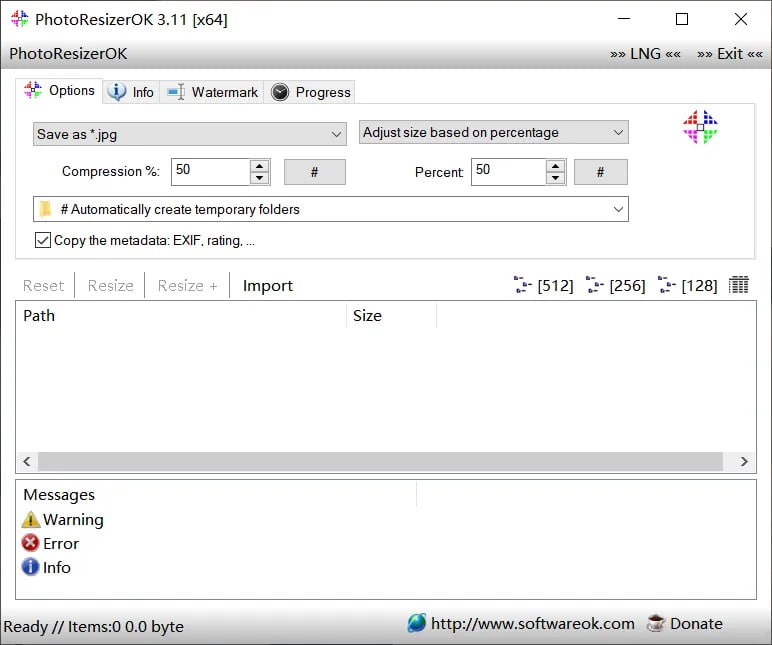The height and width of the screenshot is (645, 772).
Task: Decrease Compression % with down arrow
Action: 259,178
